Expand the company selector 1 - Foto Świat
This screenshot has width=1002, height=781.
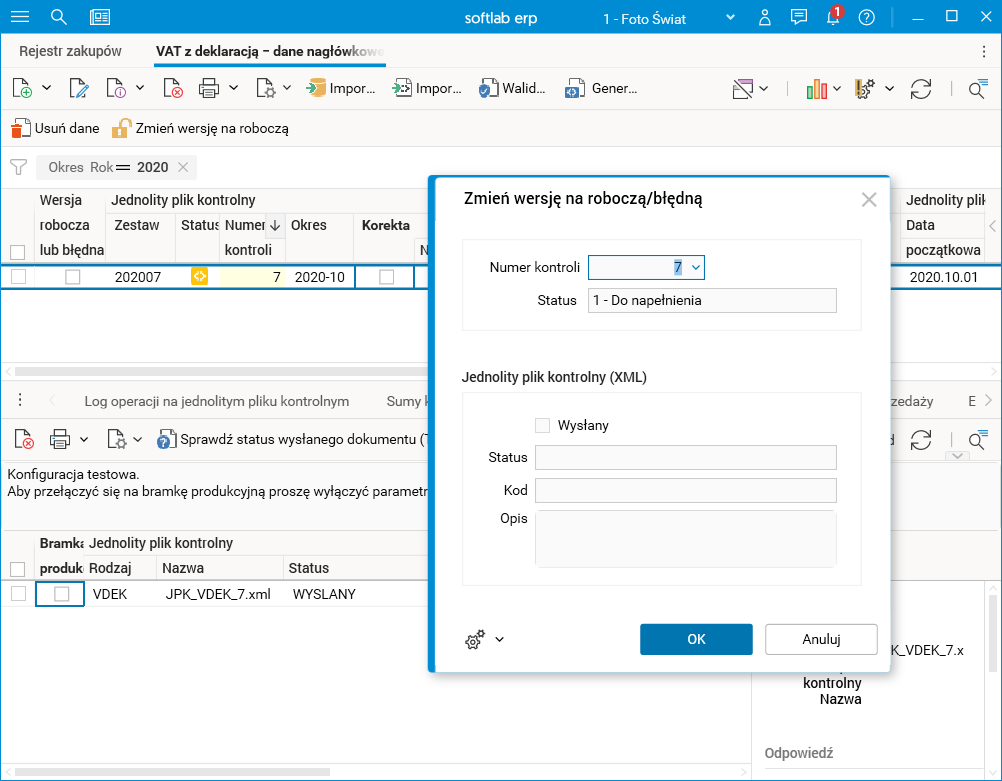pyautogui.click(x=730, y=17)
